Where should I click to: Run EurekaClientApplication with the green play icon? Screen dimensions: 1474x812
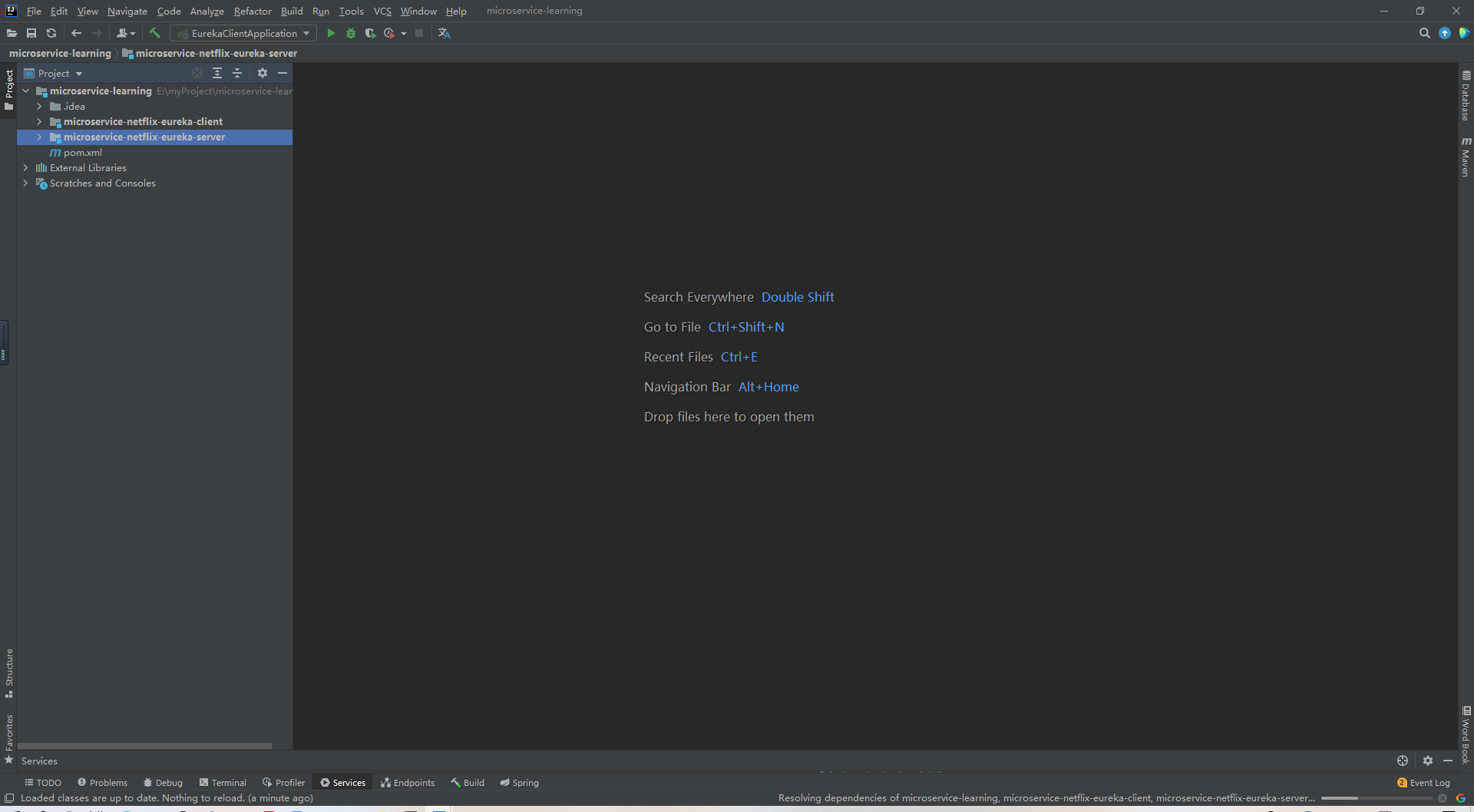pos(331,33)
